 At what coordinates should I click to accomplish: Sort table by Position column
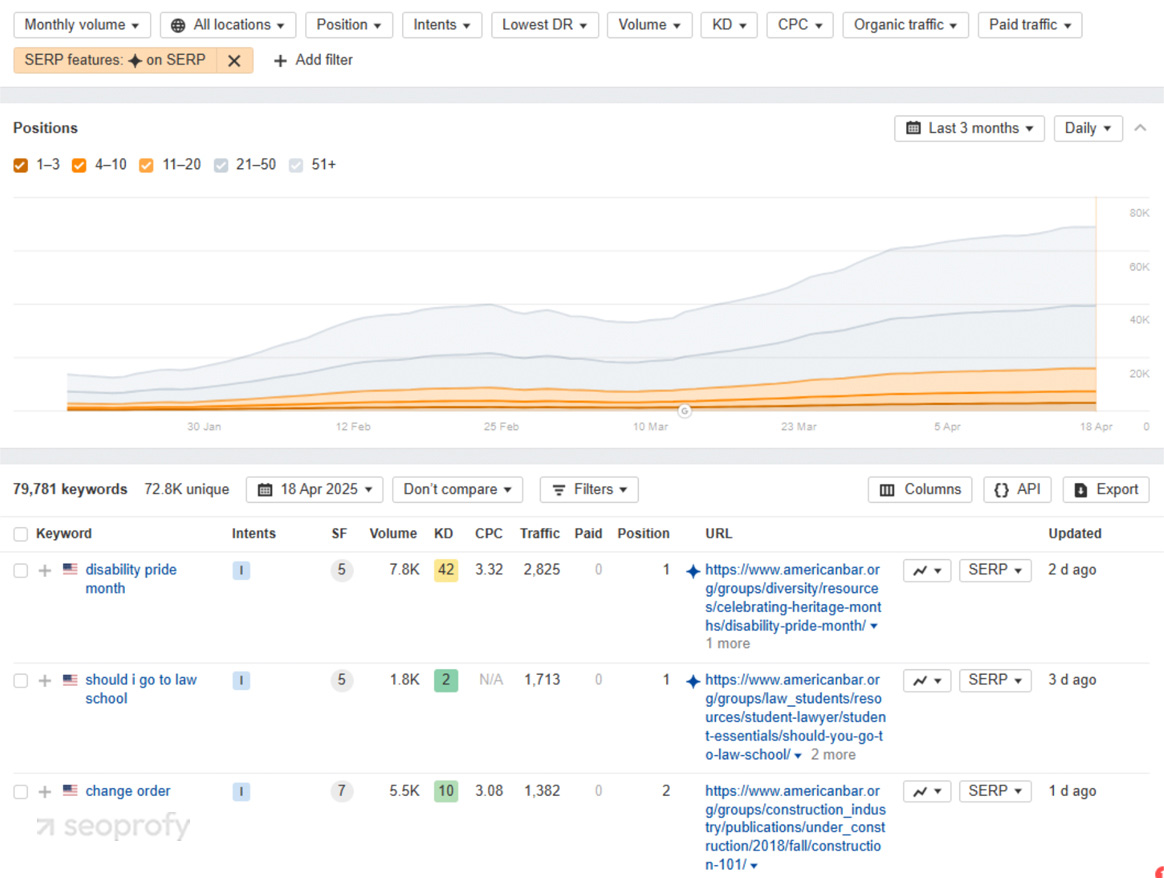643,534
